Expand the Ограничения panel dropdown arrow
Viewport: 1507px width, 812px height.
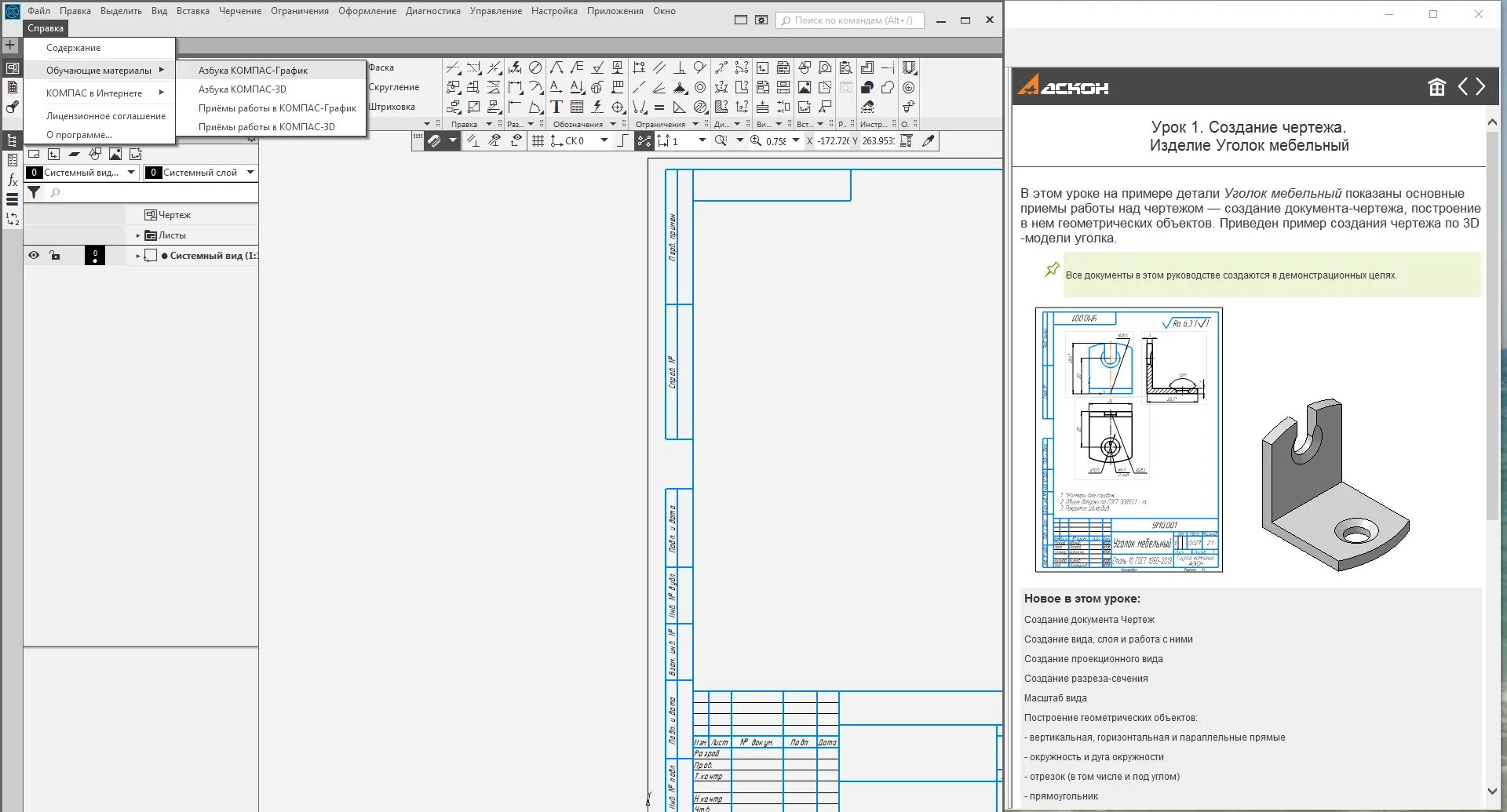695,124
